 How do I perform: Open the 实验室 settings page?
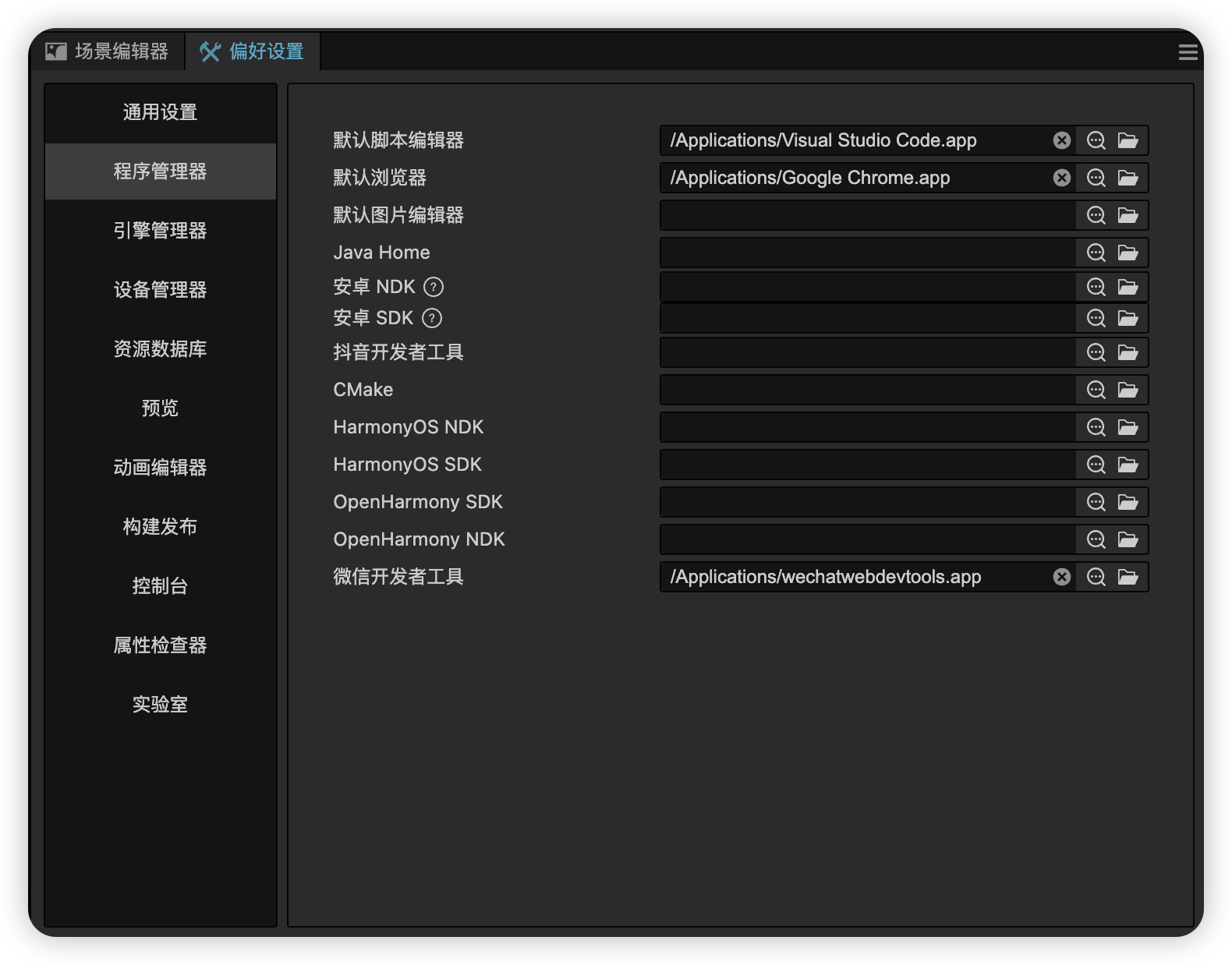(x=160, y=705)
